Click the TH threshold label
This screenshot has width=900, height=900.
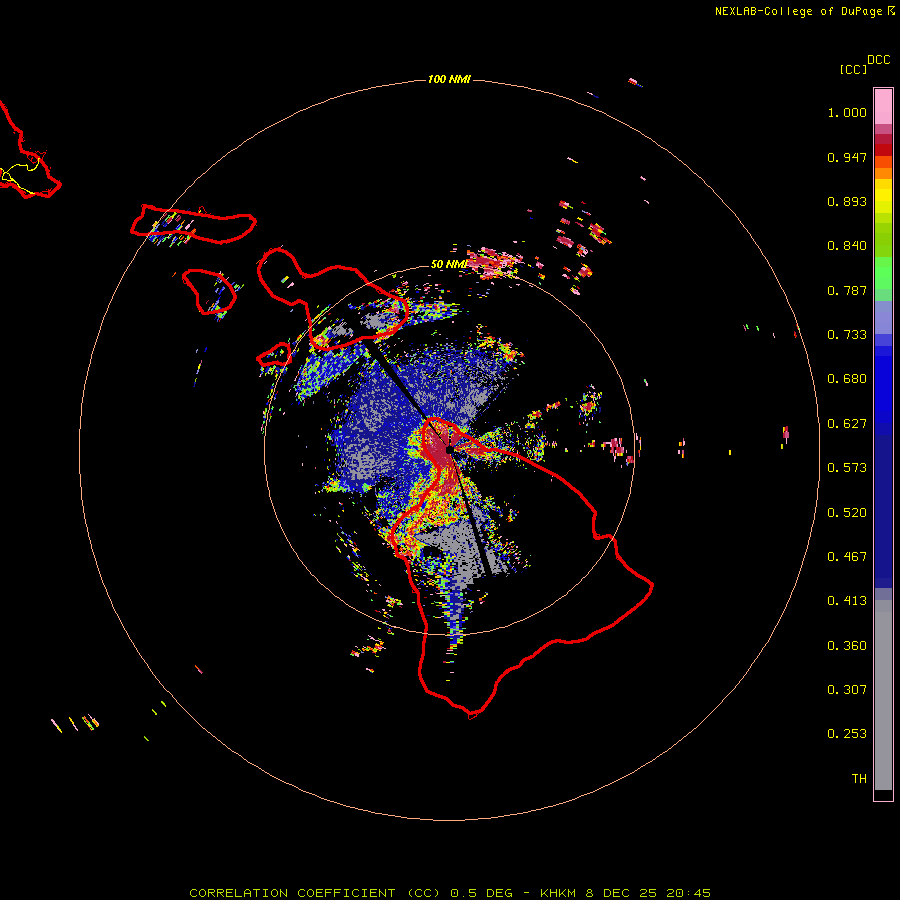[x=859, y=779]
